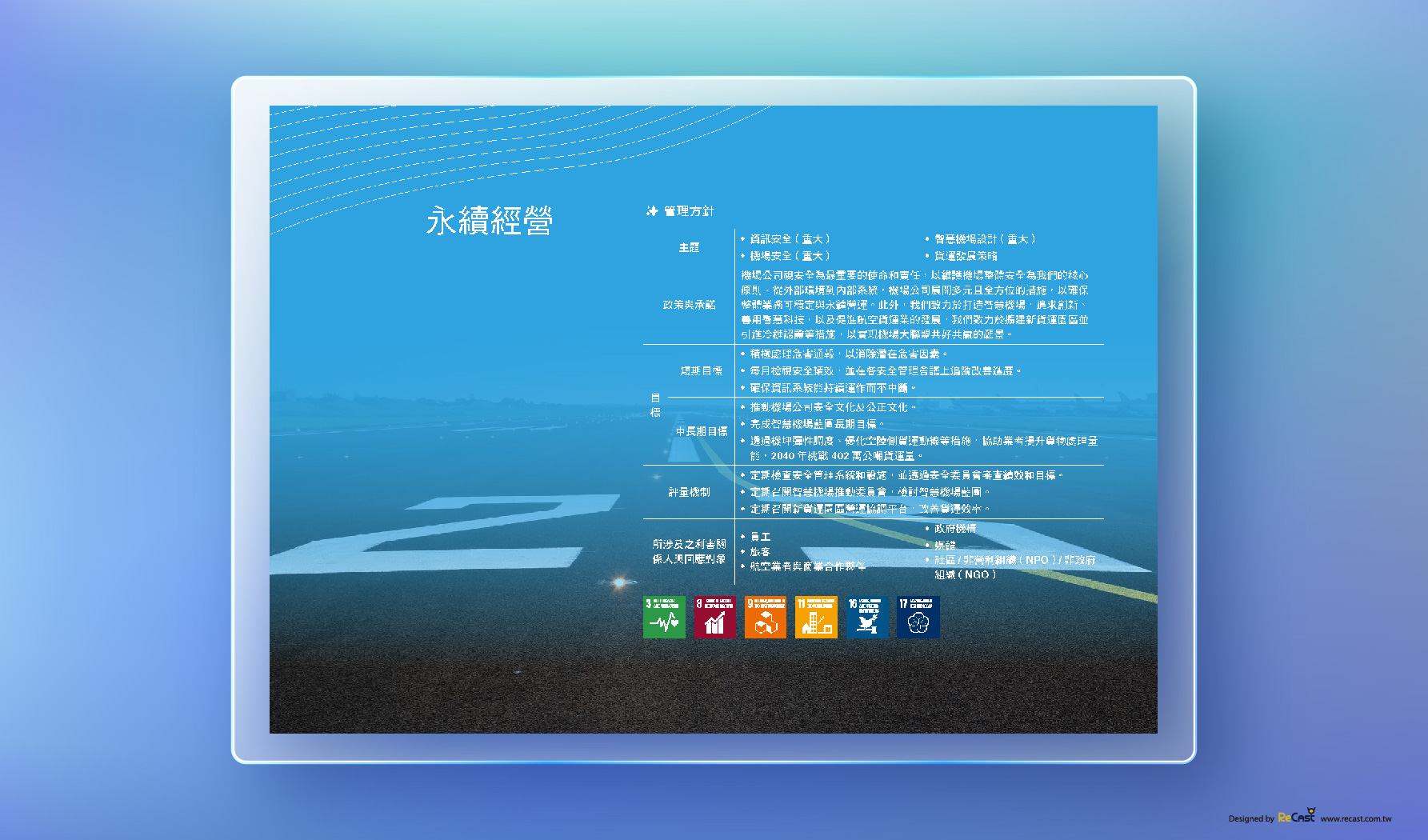Click the 永續經營 page title
The image size is (1428, 840).
pyautogui.click(x=489, y=221)
